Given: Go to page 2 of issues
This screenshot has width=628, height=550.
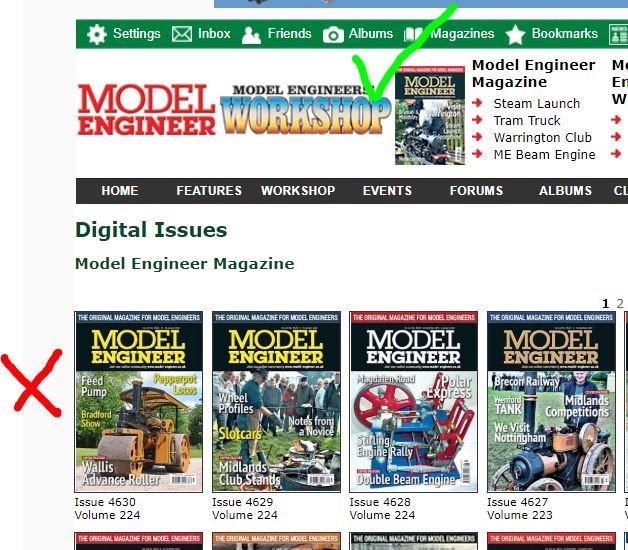Looking at the screenshot, I should (620, 304).
